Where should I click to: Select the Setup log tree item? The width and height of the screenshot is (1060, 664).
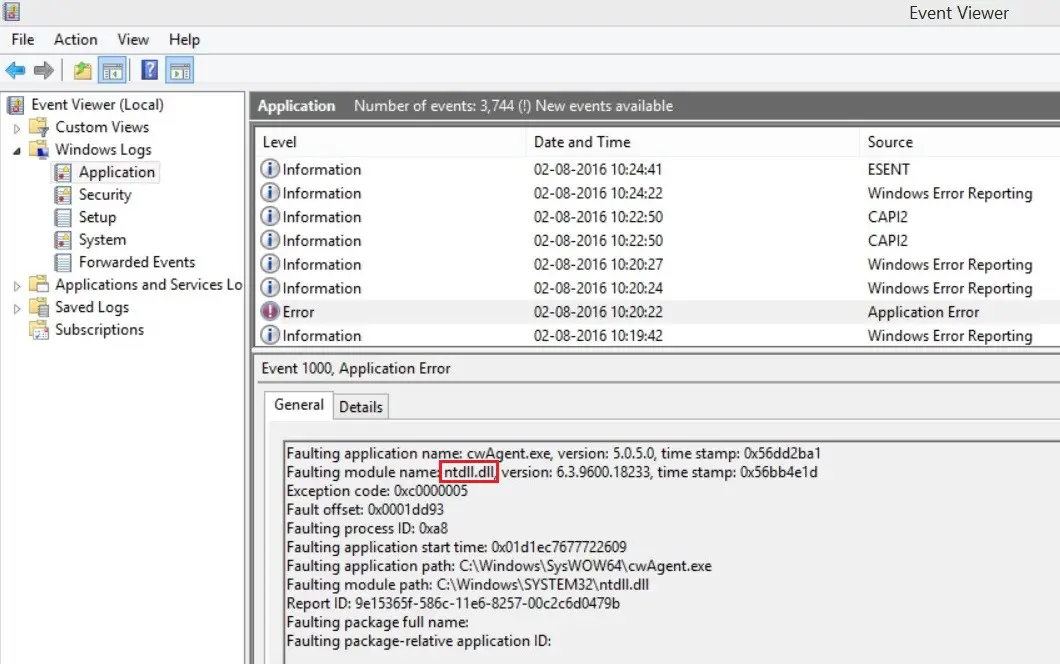[x=97, y=217]
